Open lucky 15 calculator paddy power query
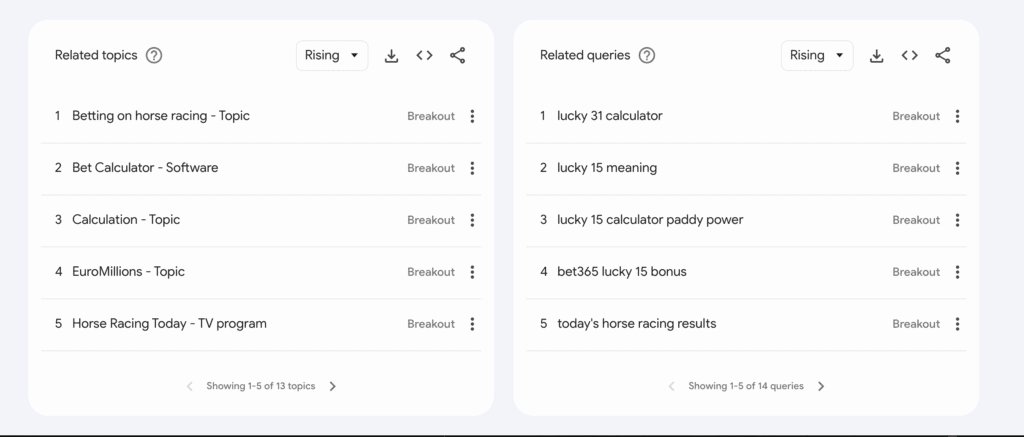The image size is (1024, 437). tap(650, 220)
